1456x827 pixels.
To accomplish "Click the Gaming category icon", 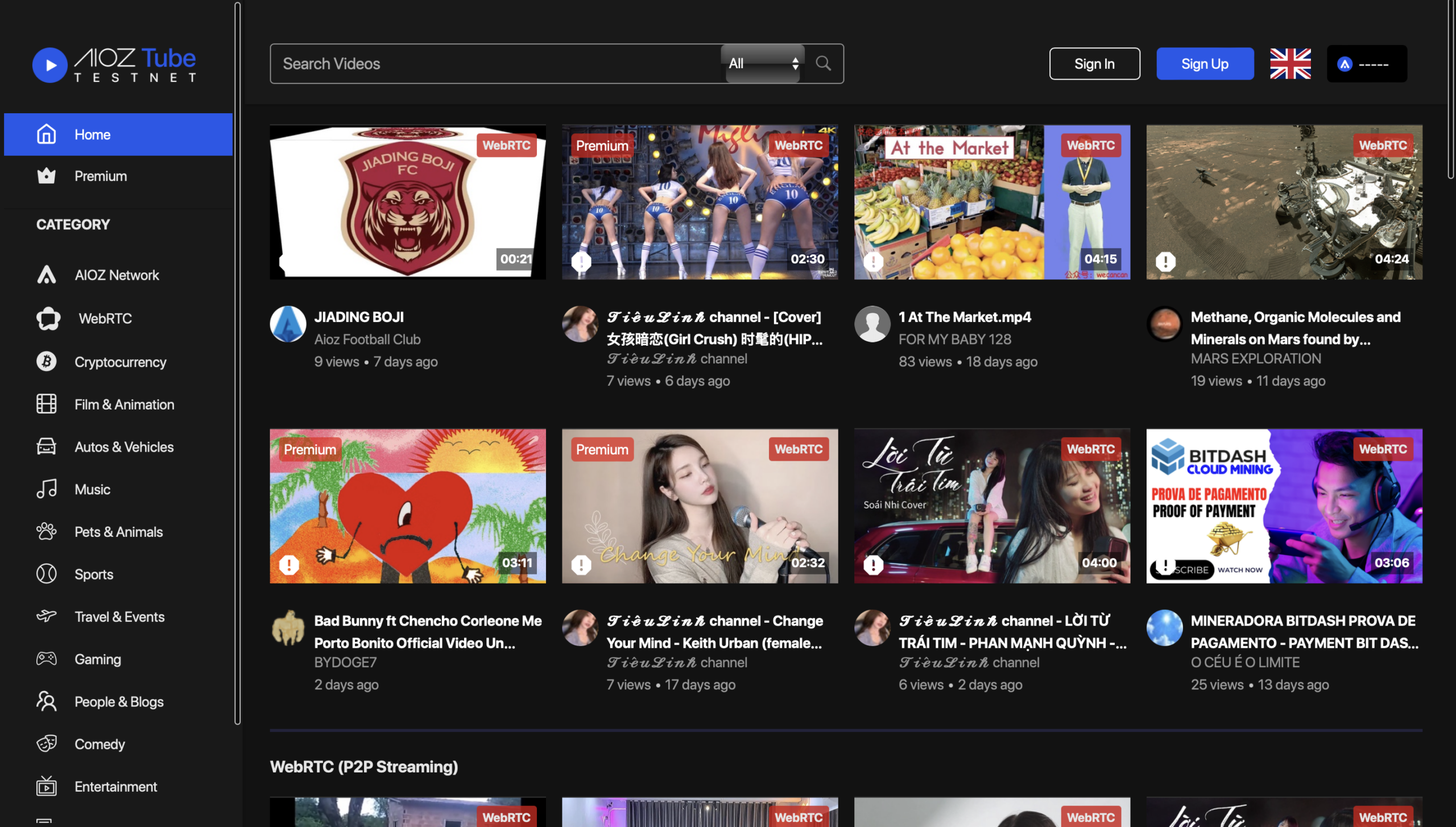I will coord(46,659).
